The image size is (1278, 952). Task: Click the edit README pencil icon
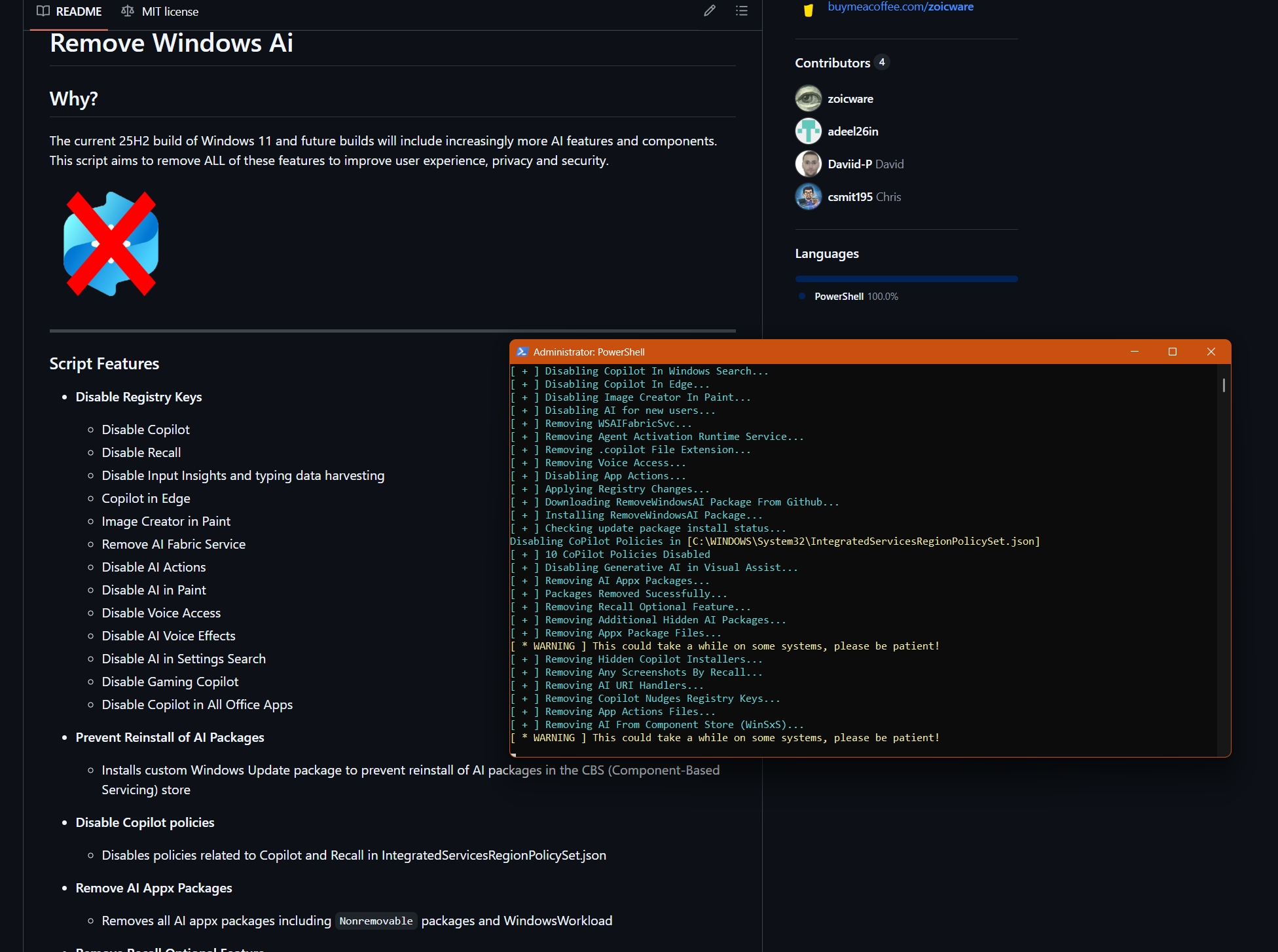(710, 11)
